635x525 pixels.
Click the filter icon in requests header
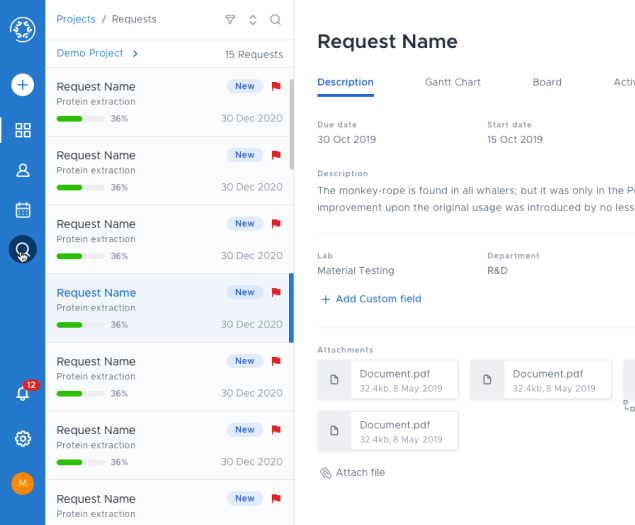coord(230,19)
